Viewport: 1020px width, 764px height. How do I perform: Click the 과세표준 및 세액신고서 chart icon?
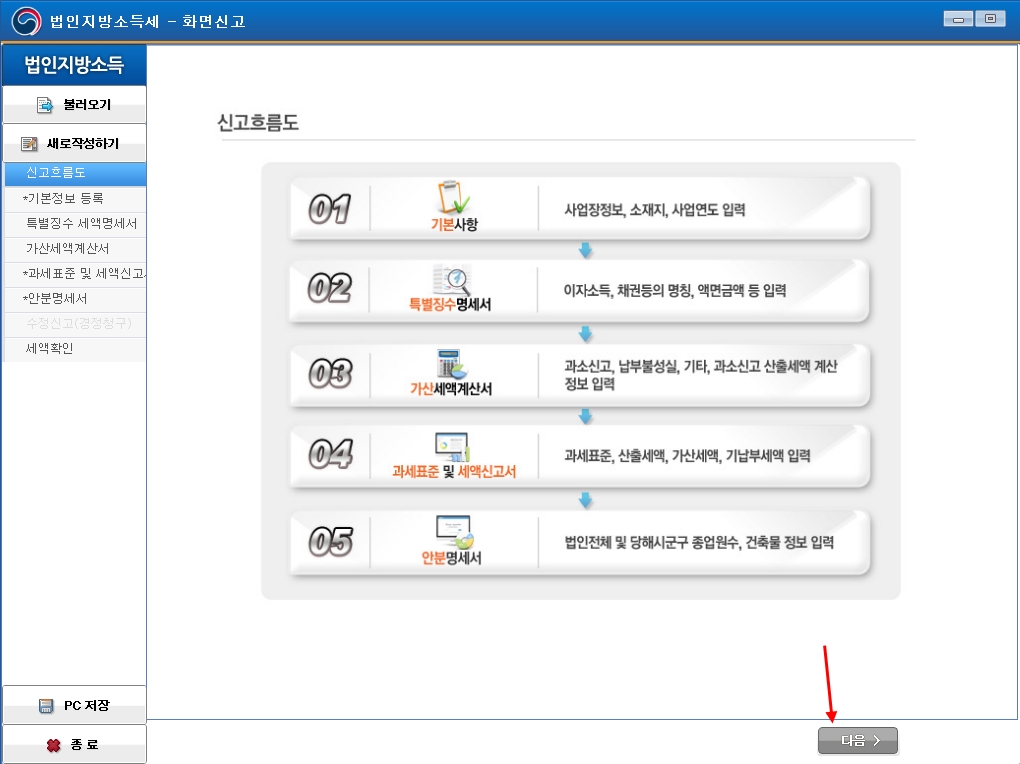point(452,448)
